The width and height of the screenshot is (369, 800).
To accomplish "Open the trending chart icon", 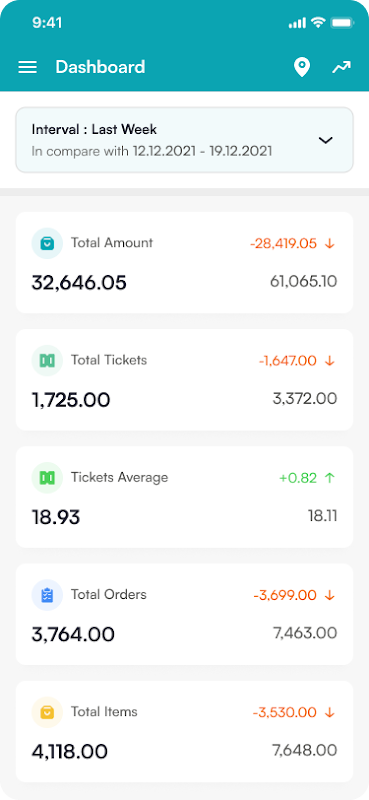I will point(341,67).
